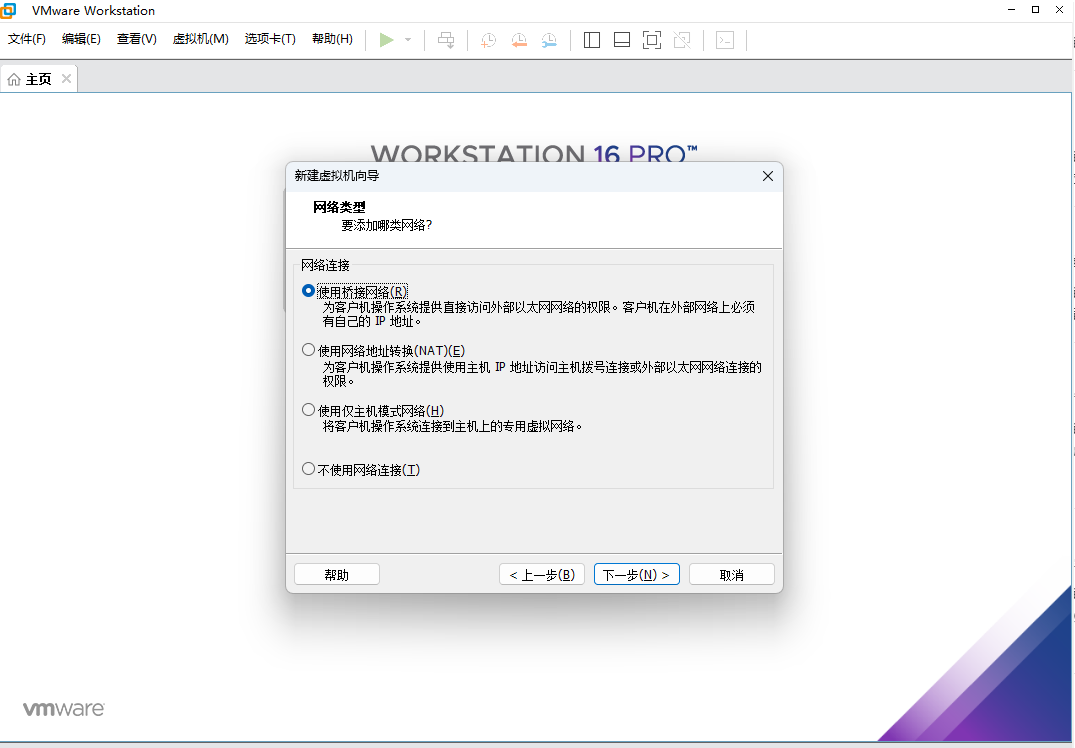Maximize the VMware Workstation window

pyautogui.click(x=1035, y=10)
